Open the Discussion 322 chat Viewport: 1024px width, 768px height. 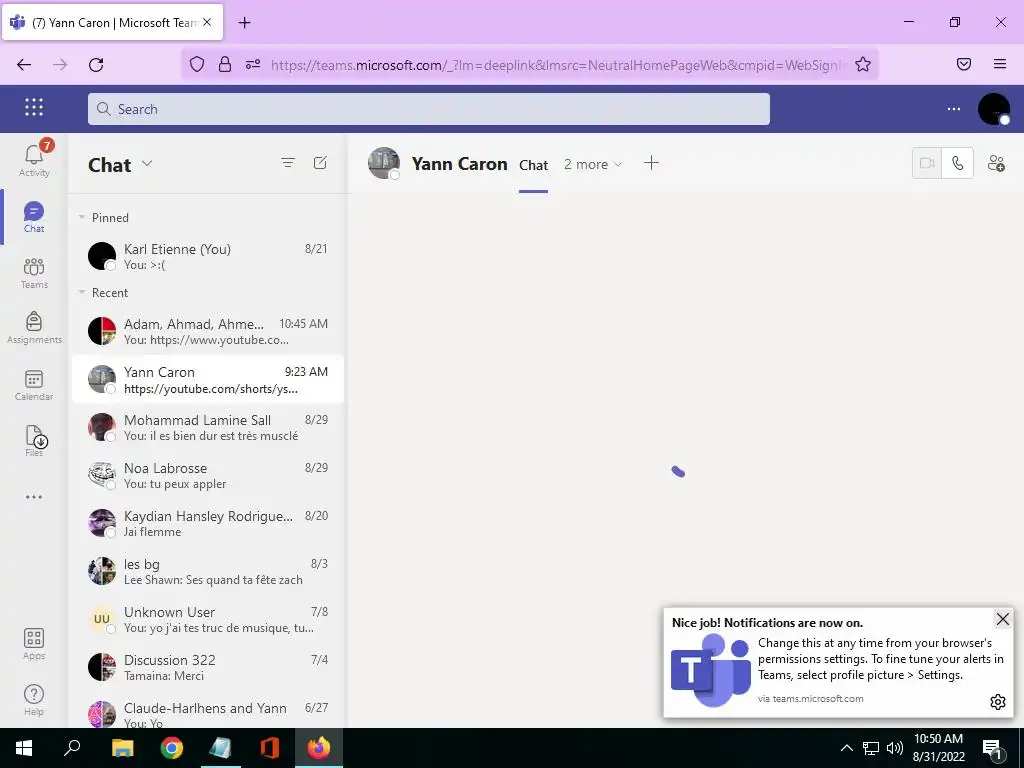click(x=208, y=667)
